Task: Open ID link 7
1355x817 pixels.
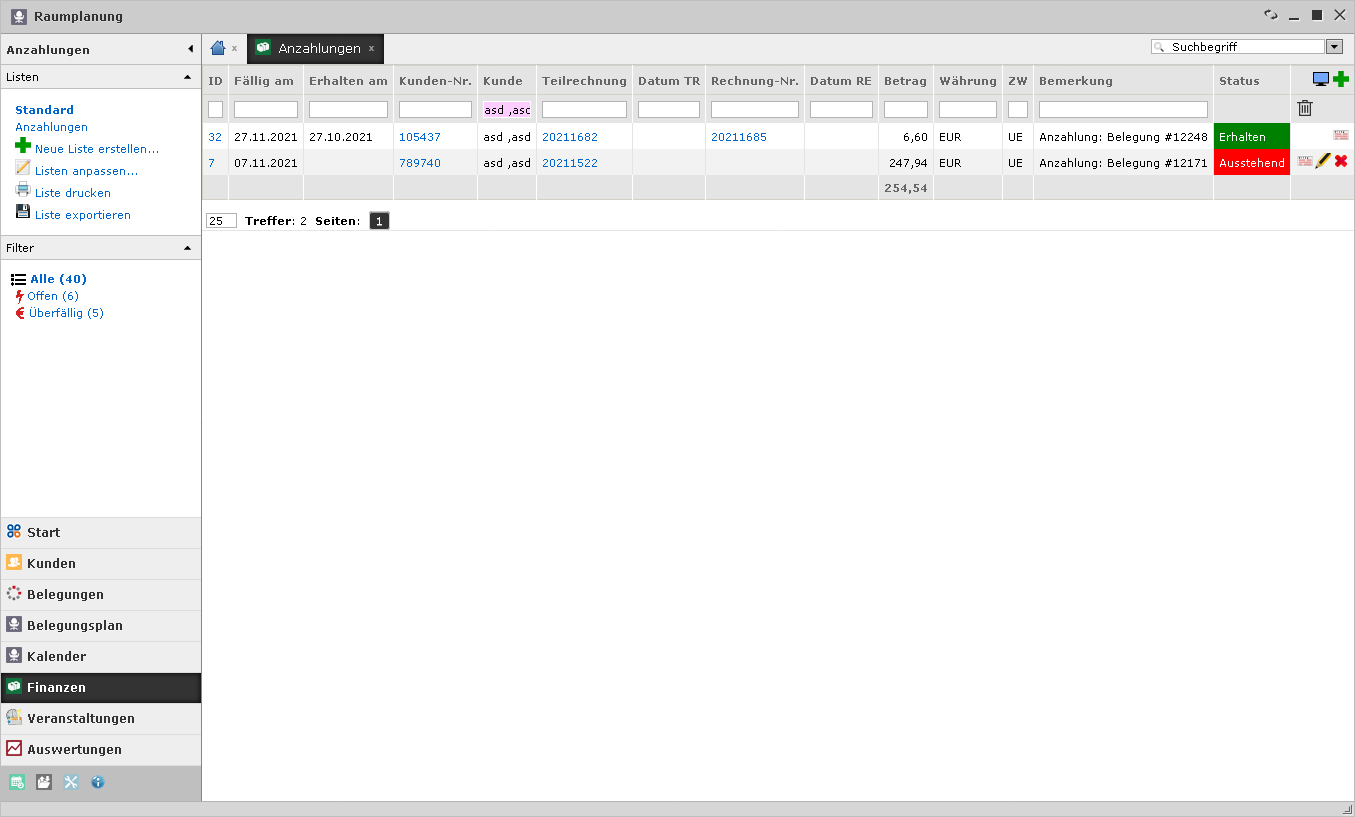Action: click(211, 163)
